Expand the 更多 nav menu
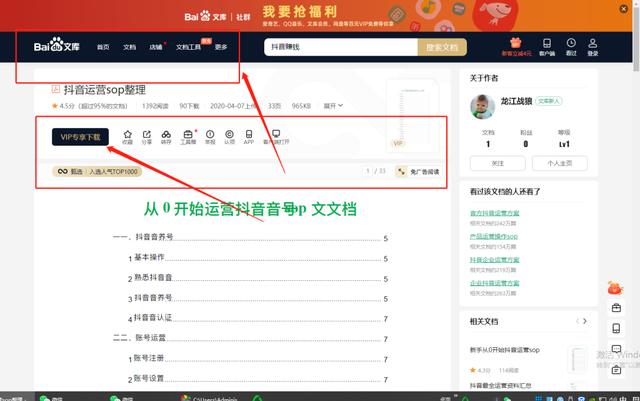Image resolution: width=640 pixels, height=401 pixels. (221, 47)
